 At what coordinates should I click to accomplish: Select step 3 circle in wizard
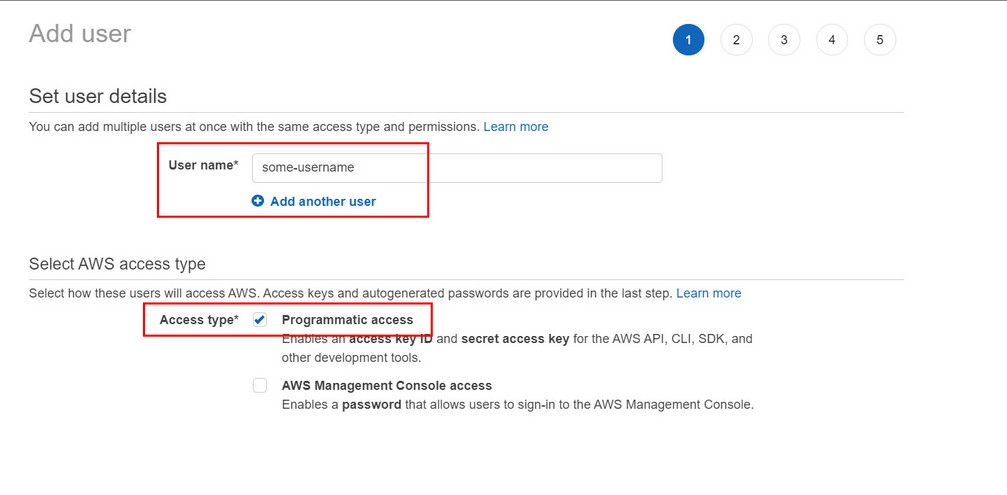[784, 40]
